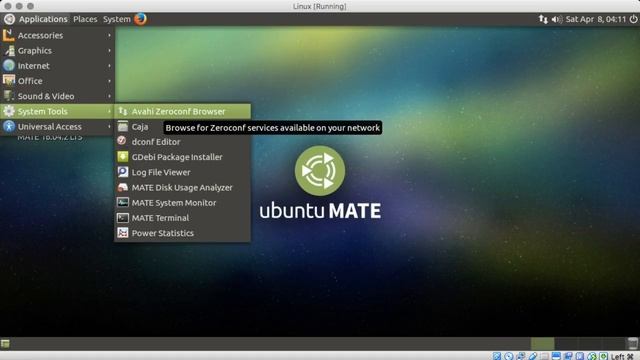640x360 pixels.
Task: Launch Caja from System Tools
Action: tap(182, 127)
